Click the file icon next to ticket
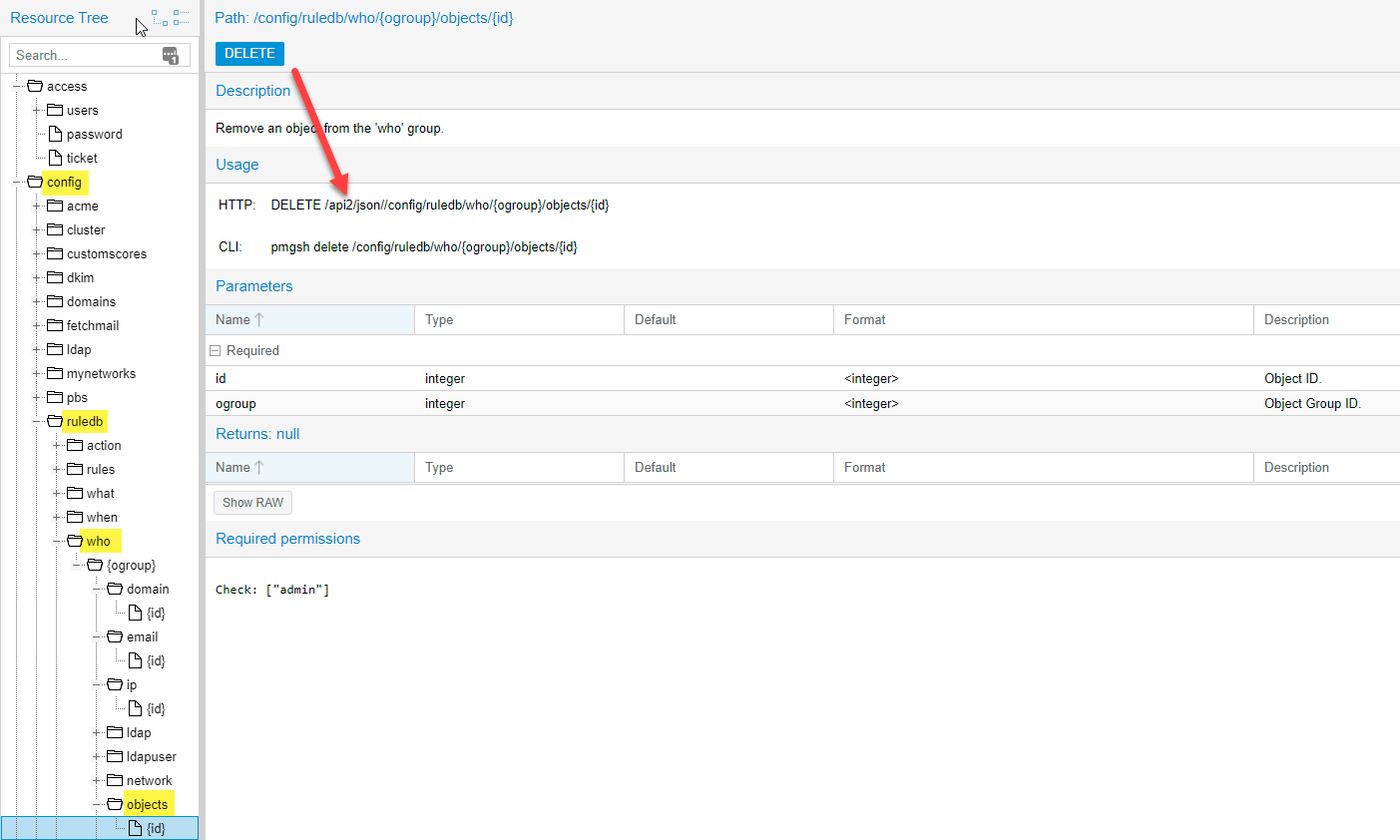The width and height of the screenshot is (1400, 840). 56,158
